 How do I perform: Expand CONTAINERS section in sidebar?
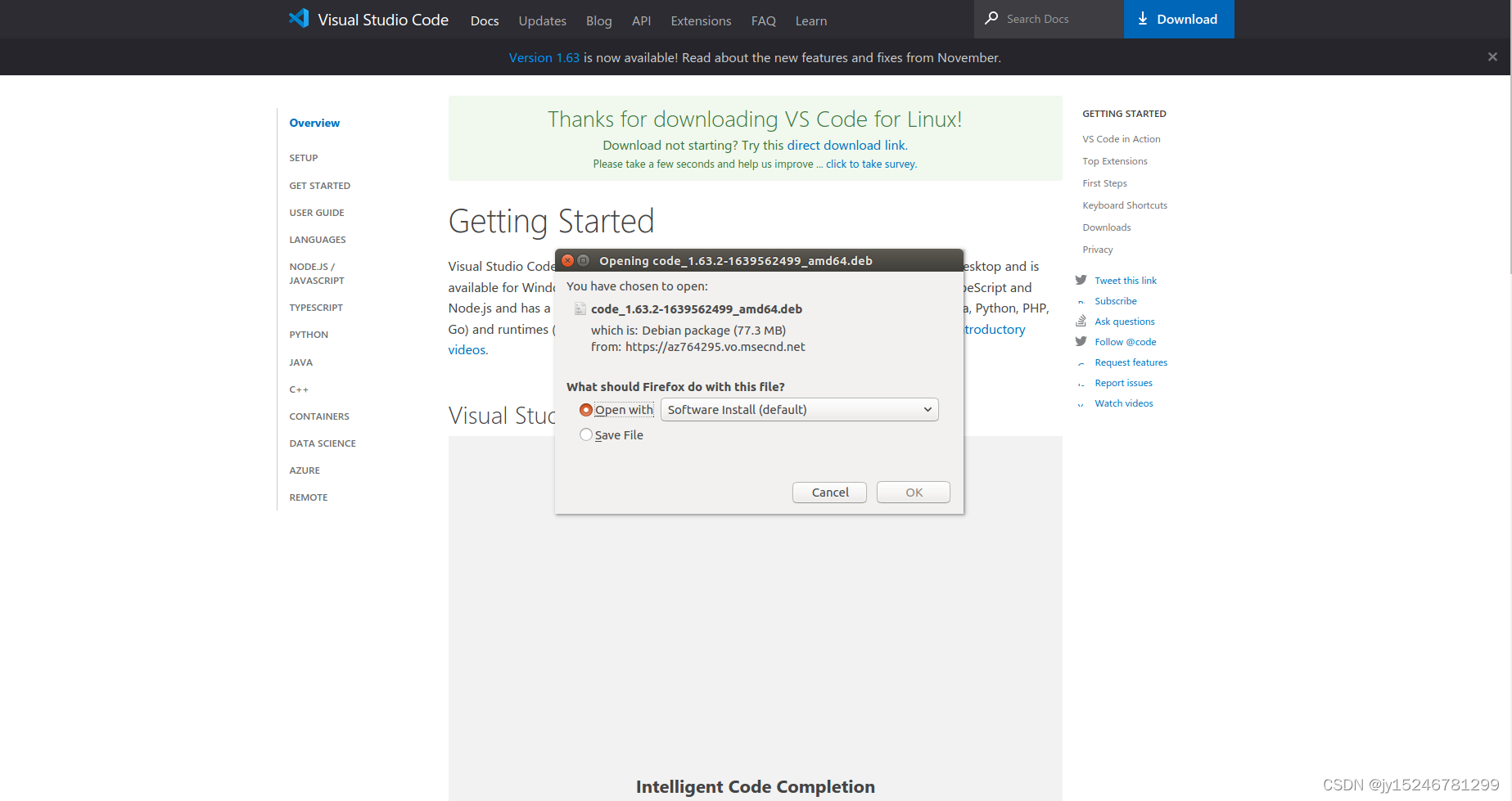[319, 416]
